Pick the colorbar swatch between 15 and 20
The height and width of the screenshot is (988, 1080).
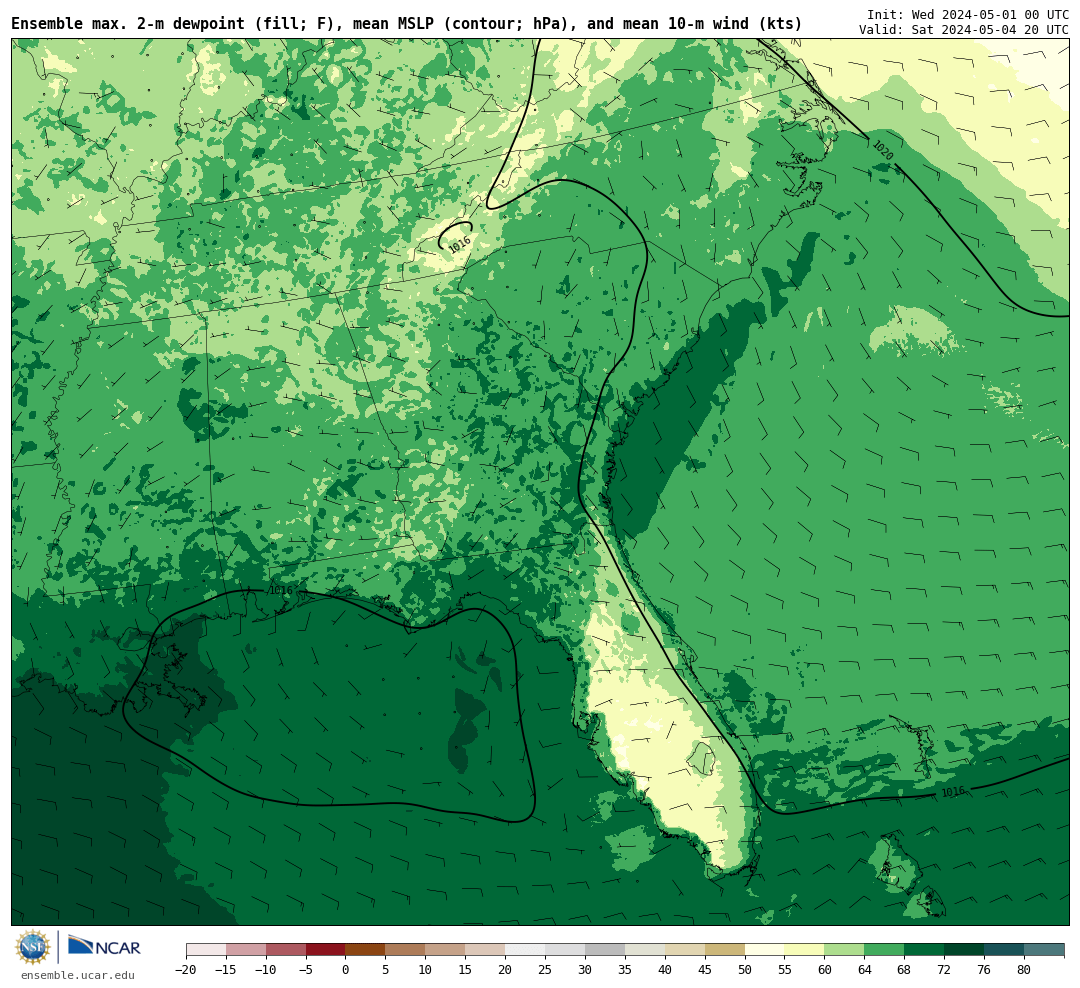click(486, 950)
